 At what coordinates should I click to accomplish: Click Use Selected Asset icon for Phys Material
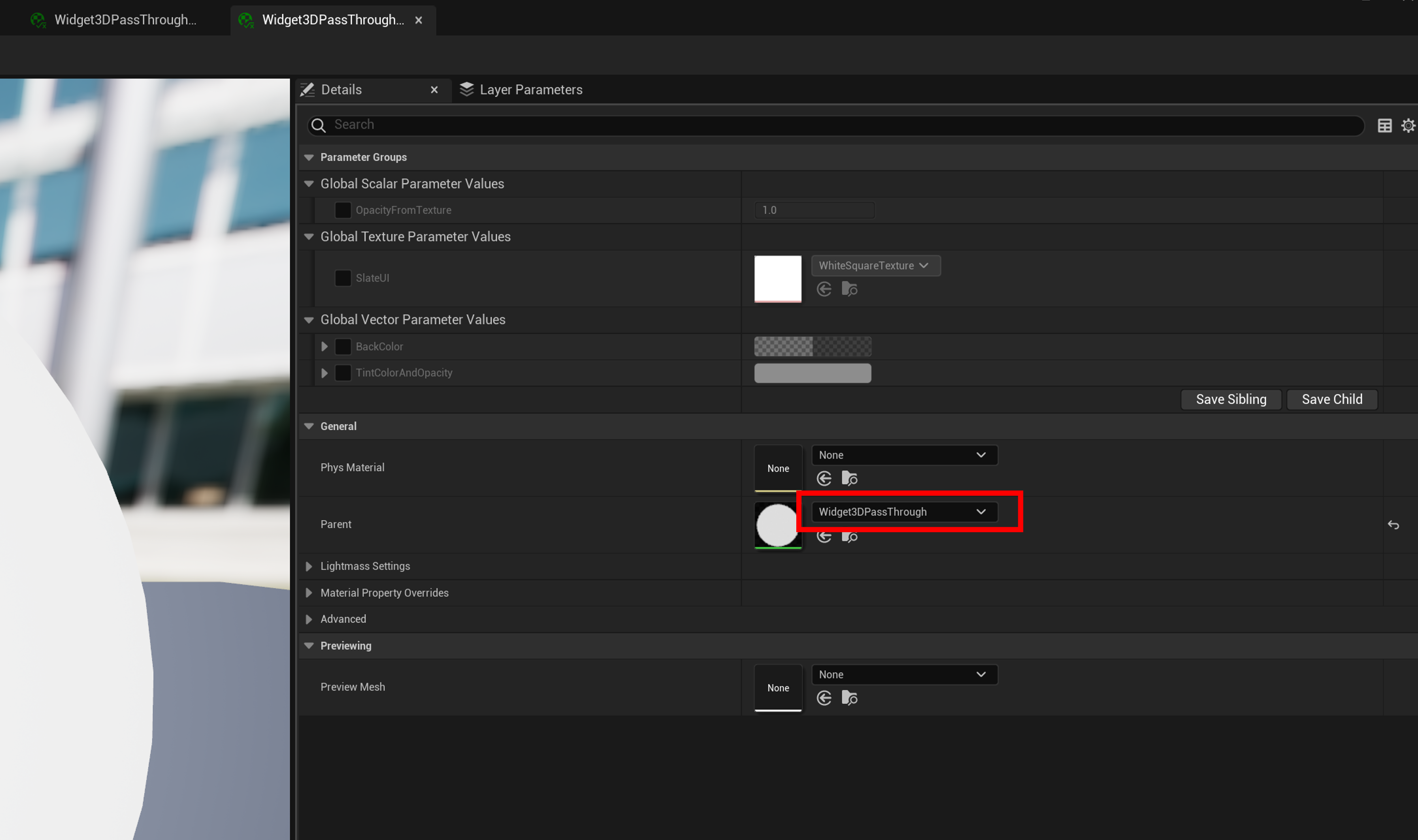pyautogui.click(x=824, y=479)
